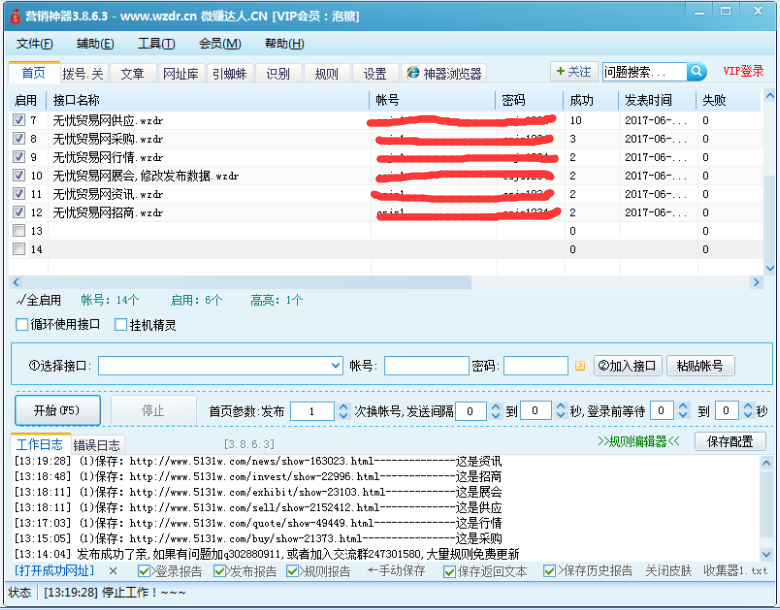Open the 神器浏览器 browser tab
780x610 pixels.
444,74
